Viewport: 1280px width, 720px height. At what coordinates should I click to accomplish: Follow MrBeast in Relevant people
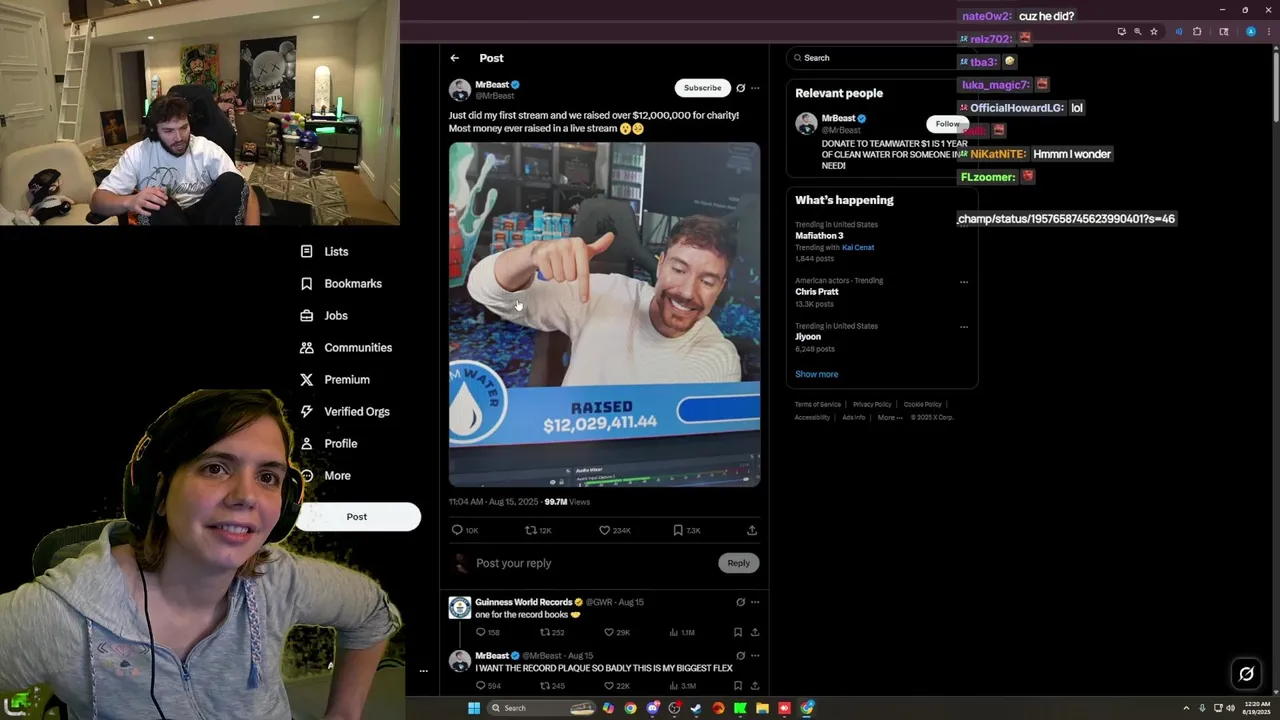(947, 124)
